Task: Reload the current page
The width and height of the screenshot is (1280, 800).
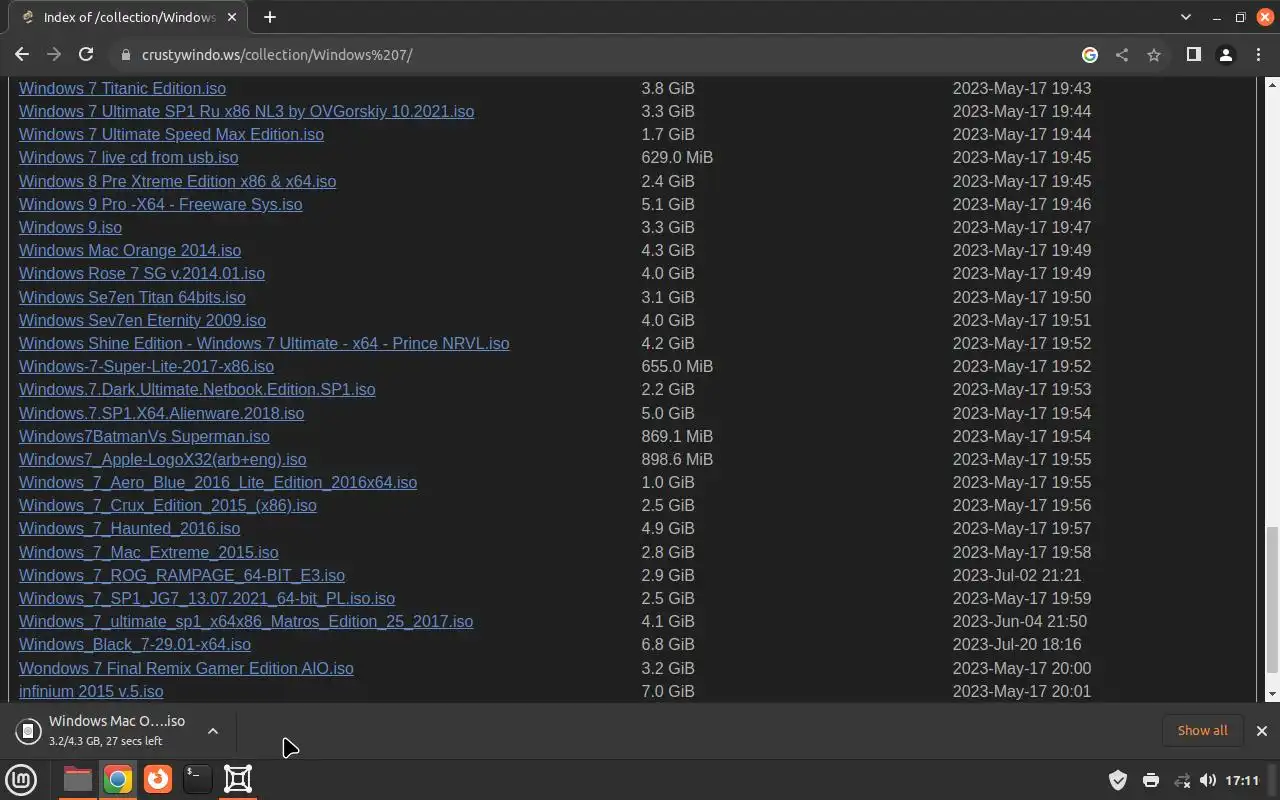Action: (x=86, y=55)
